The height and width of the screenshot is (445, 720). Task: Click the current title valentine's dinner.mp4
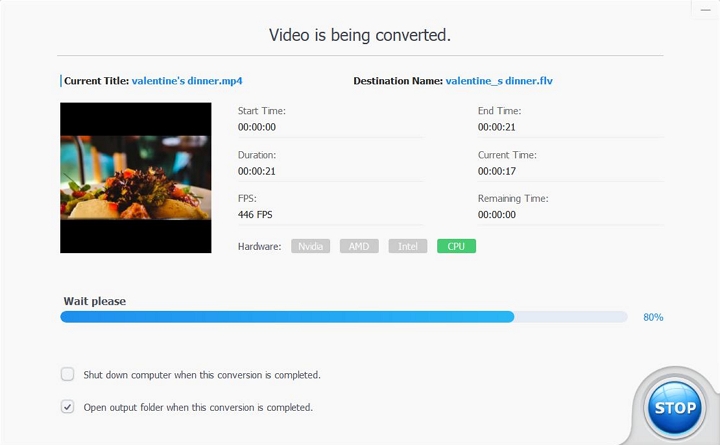point(187,81)
